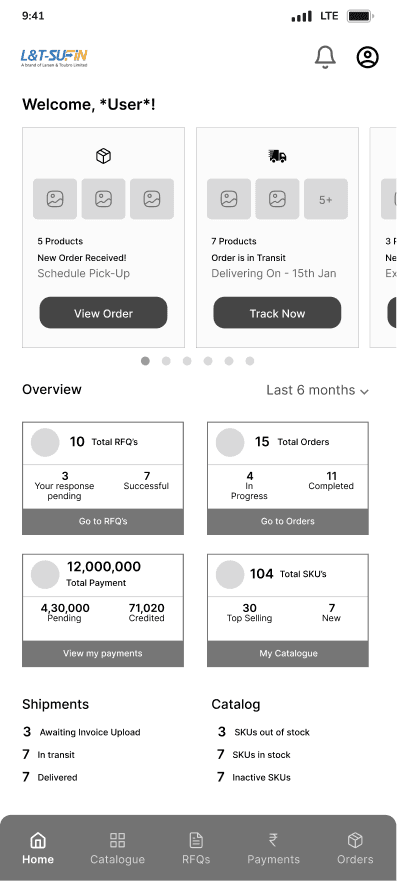397x881 pixels.
Task: Select the View my payments button
Action: coord(103,653)
